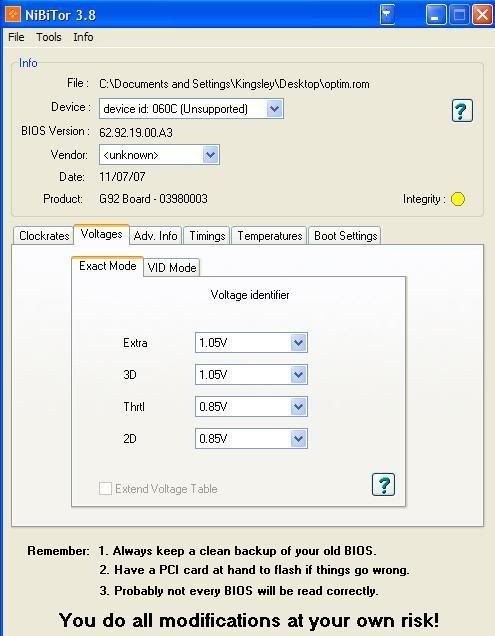This screenshot has width=495, height=636.
Task: Expand the Extra voltage dropdown
Action: (298, 343)
